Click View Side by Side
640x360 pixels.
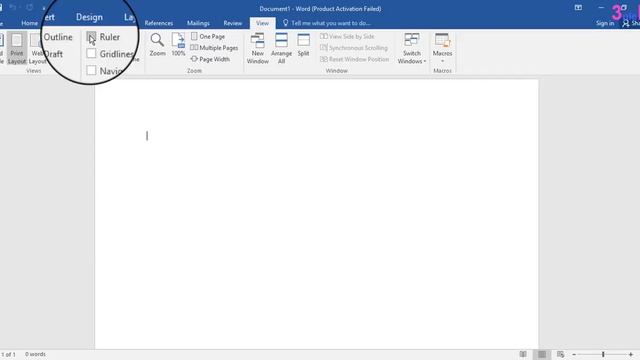pyautogui.click(x=347, y=36)
